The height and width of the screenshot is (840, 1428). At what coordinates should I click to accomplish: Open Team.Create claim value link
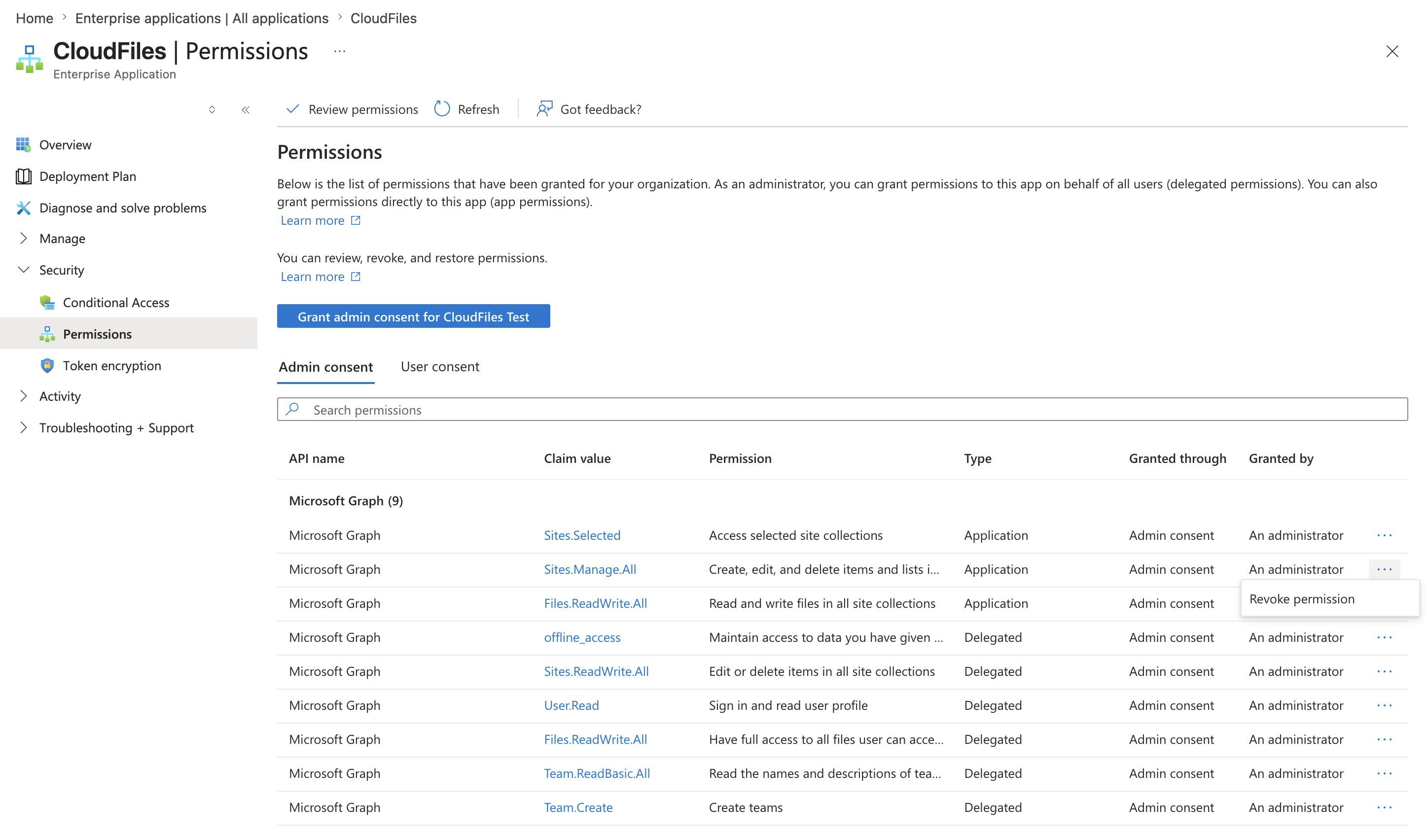click(578, 807)
